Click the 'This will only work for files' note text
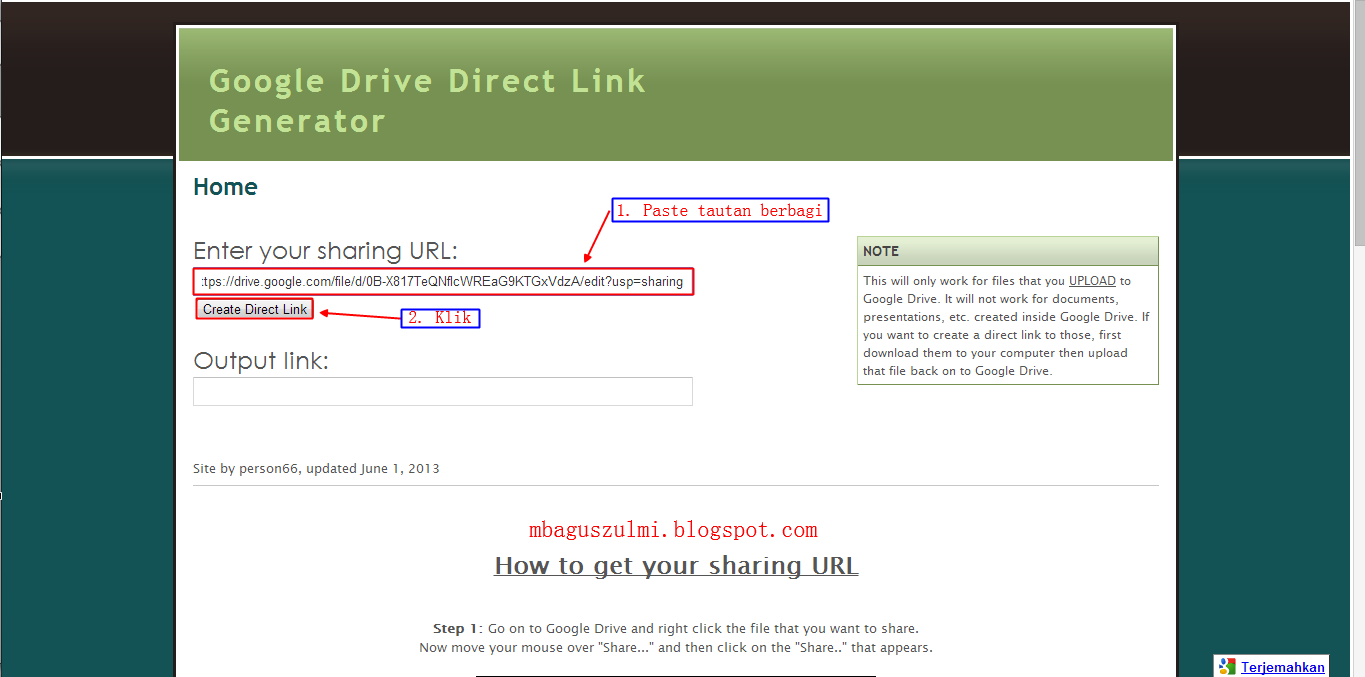The width and height of the screenshot is (1365, 677). pos(1007,326)
